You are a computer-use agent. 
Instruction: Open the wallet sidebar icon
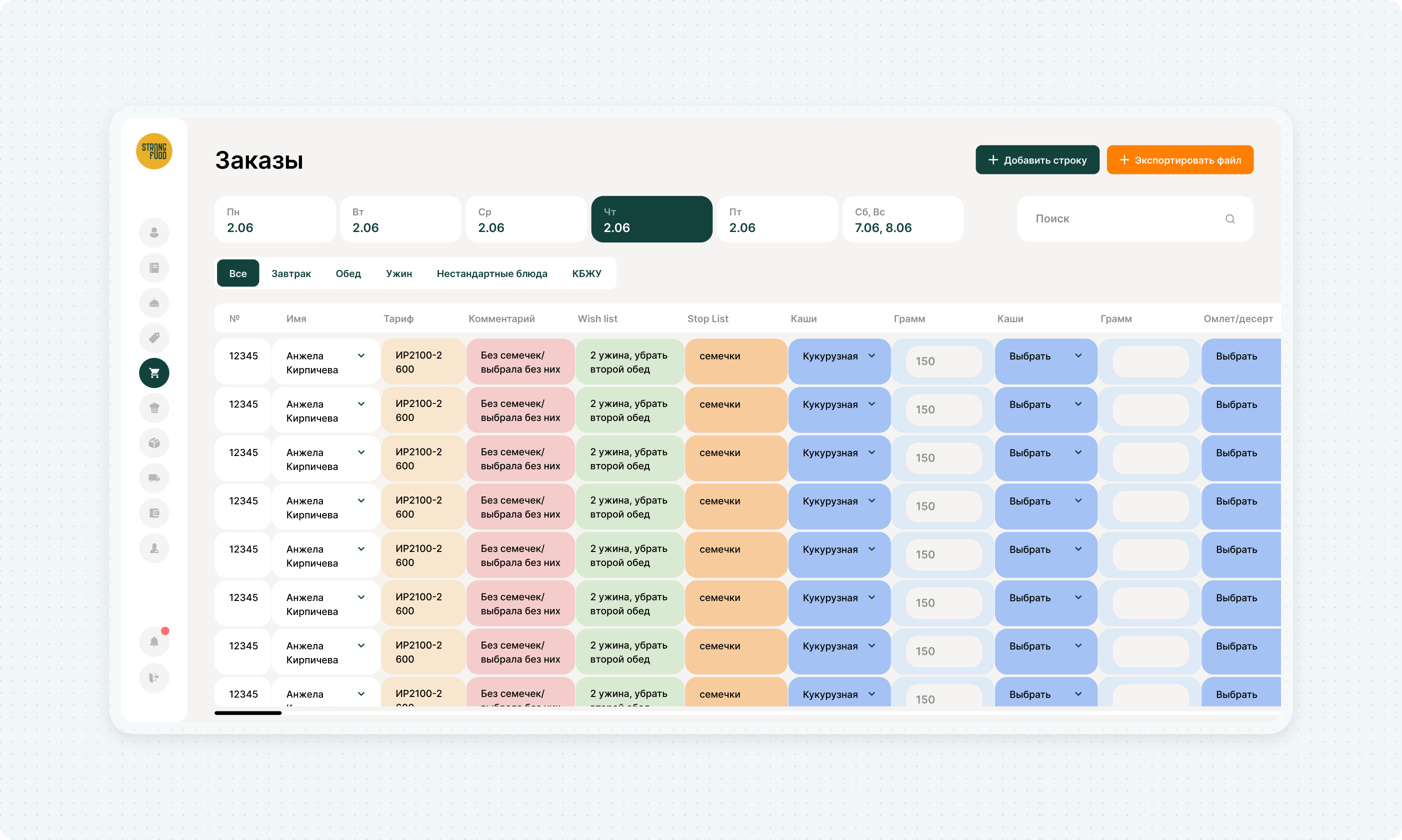click(x=154, y=513)
